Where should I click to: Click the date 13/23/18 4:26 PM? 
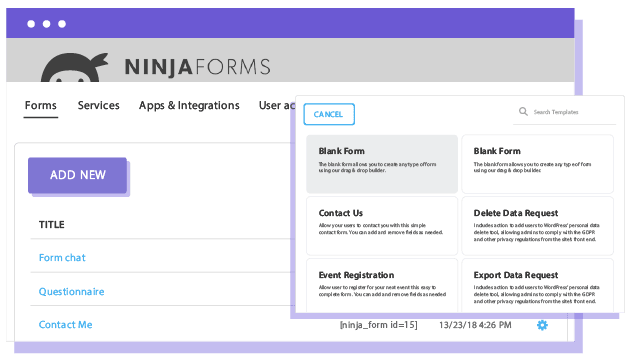click(x=475, y=325)
